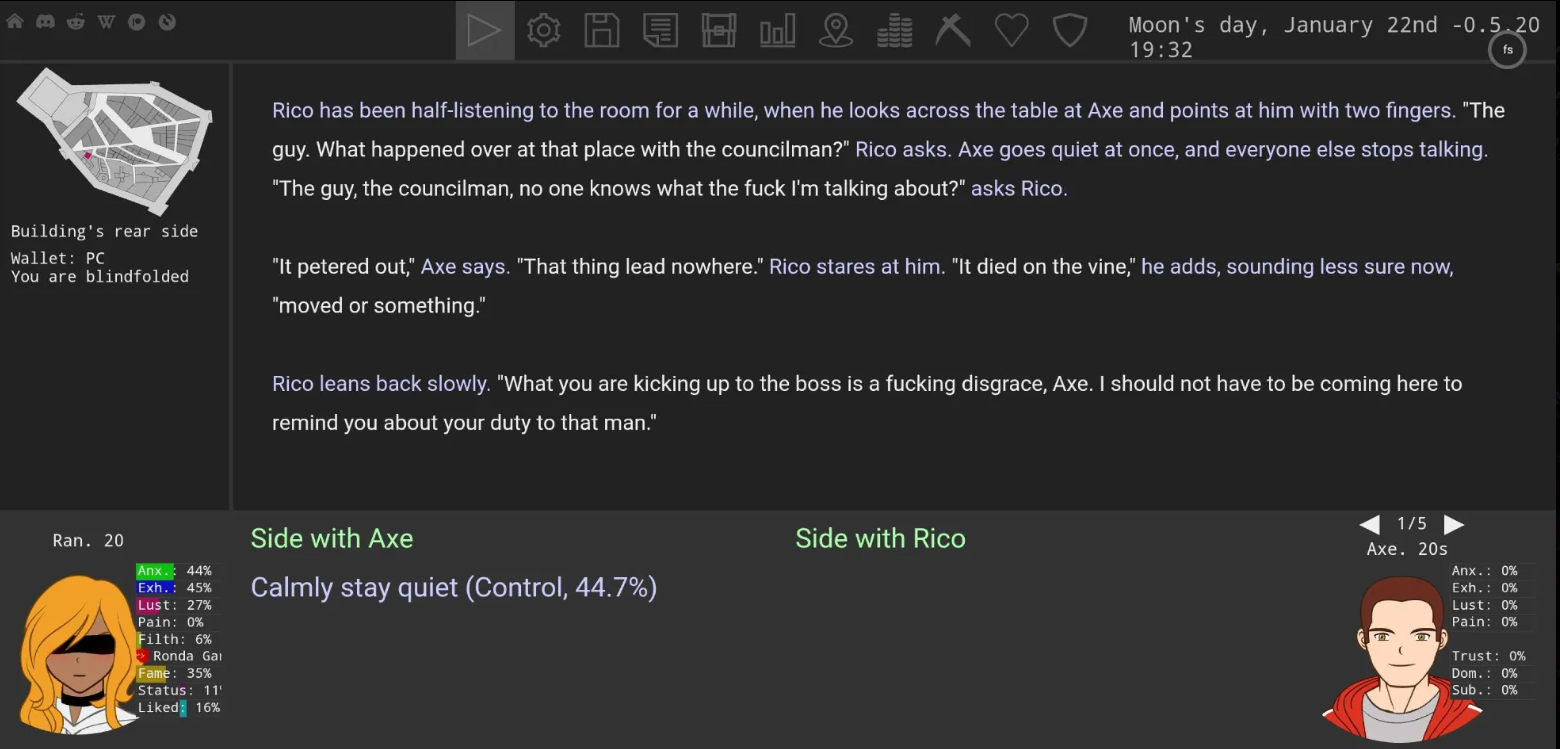
Task: Open the coin stacks finances icon
Action: coord(894,30)
